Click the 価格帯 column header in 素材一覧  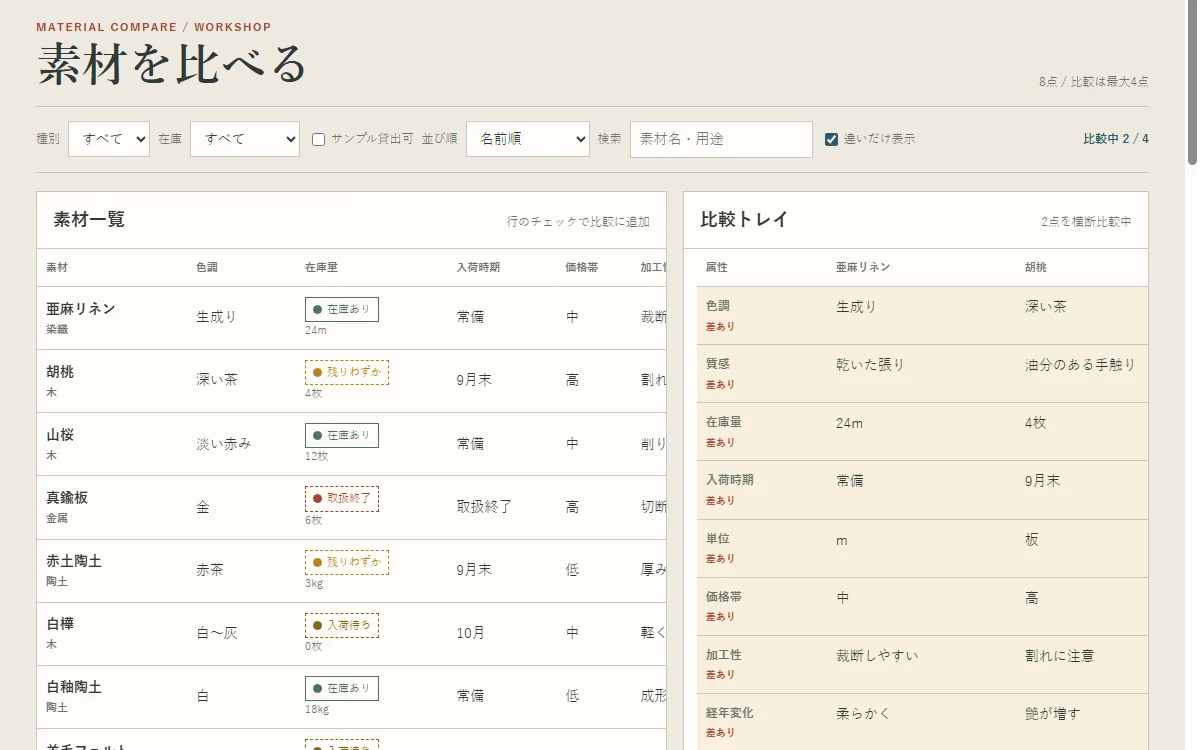[x=582, y=267]
